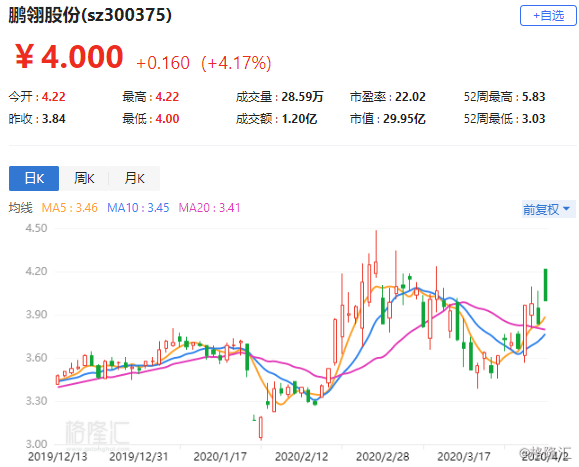Click x-axis date 2019/12/13
This screenshot has height=467, width=579.
58,457
